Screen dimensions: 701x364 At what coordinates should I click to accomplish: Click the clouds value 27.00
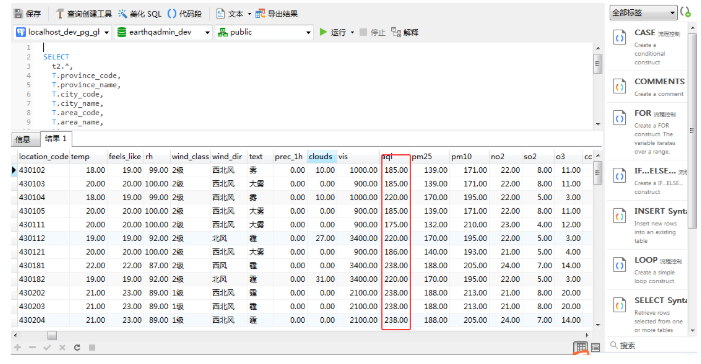(325, 238)
